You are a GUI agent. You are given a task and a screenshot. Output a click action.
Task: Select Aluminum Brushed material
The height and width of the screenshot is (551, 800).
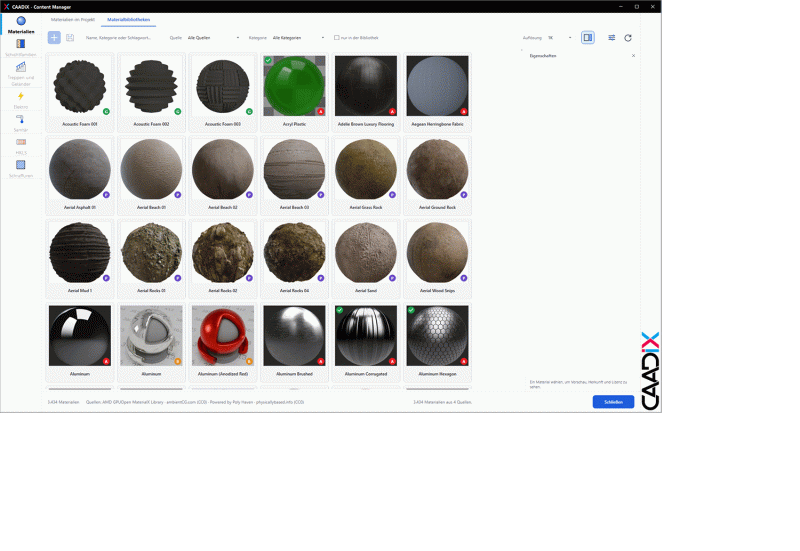tap(294, 342)
